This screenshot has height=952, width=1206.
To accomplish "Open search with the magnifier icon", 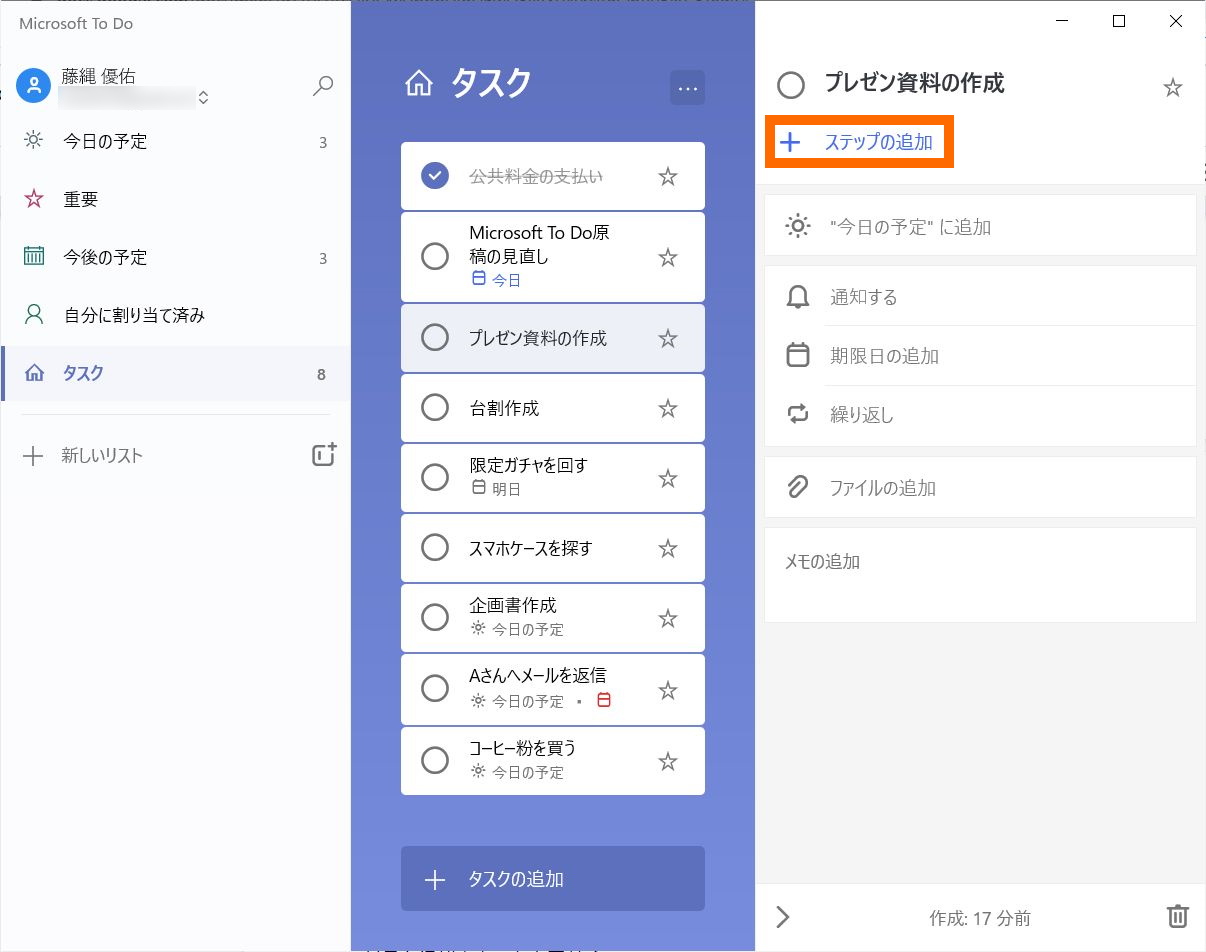I will click(x=322, y=86).
